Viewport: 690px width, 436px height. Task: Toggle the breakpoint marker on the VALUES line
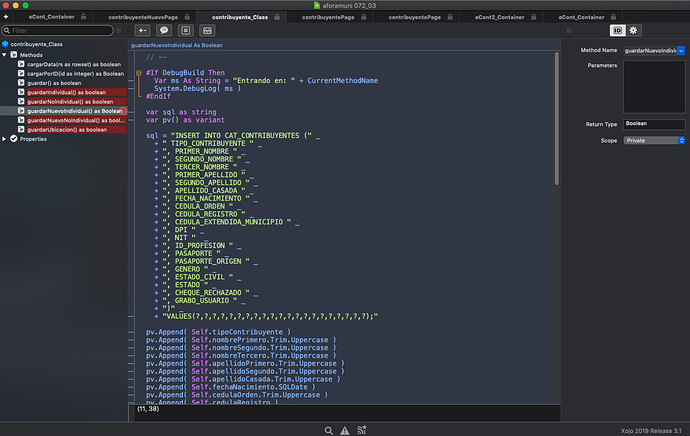(131, 316)
